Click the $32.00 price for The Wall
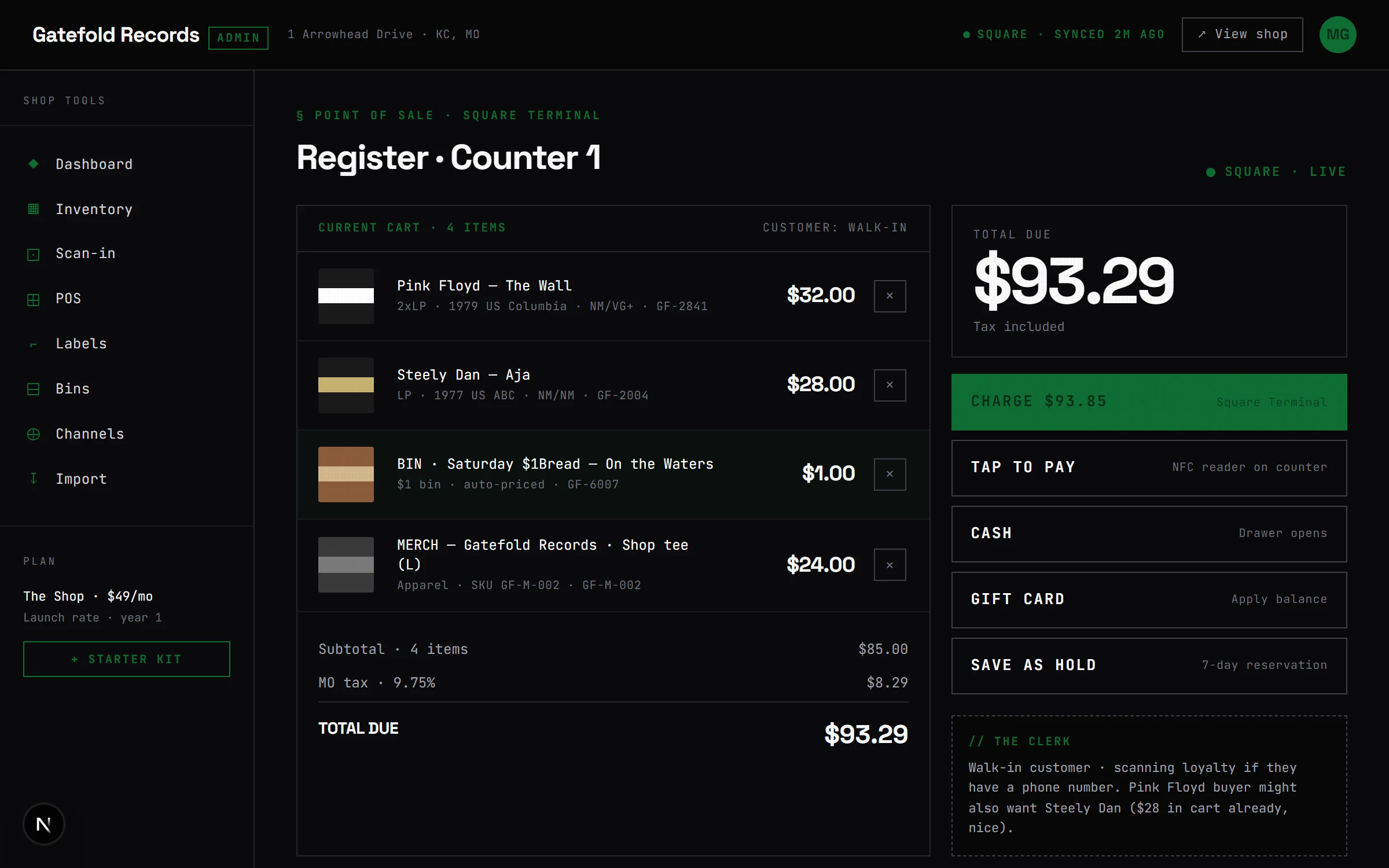Image resolution: width=1389 pixels, height=868 pixels. point(821,295)
